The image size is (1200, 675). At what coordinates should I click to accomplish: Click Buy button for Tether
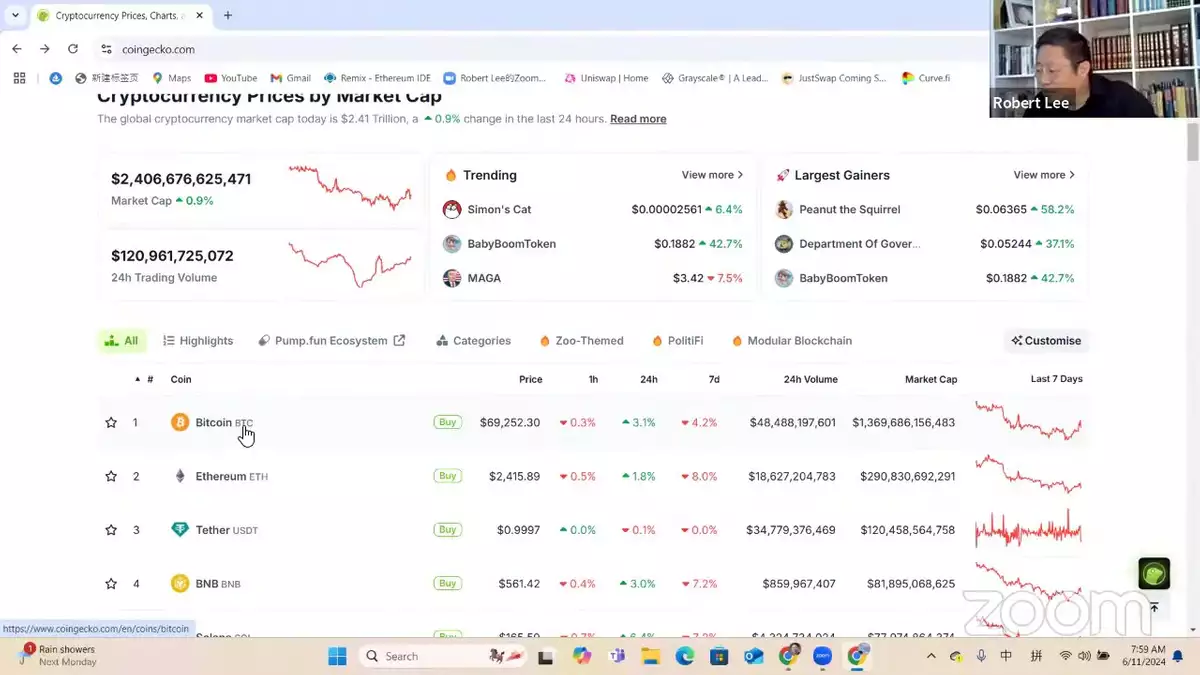pyautogui.click(x=448, y=530)
